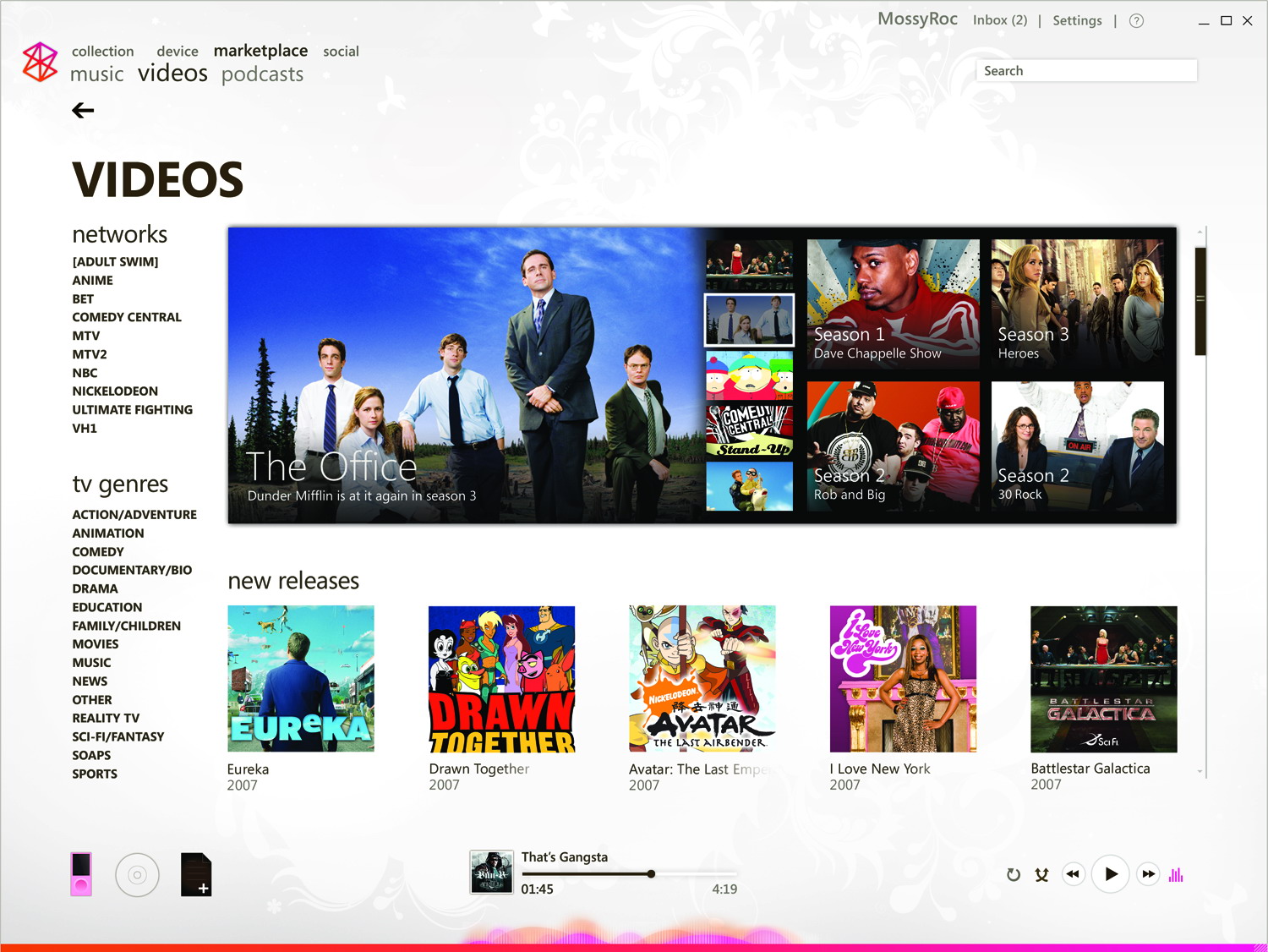Select the Battlestar carousel thumbnail at top
The height and width of the screenshot is (952, 1268).
[x=749, y=265]
